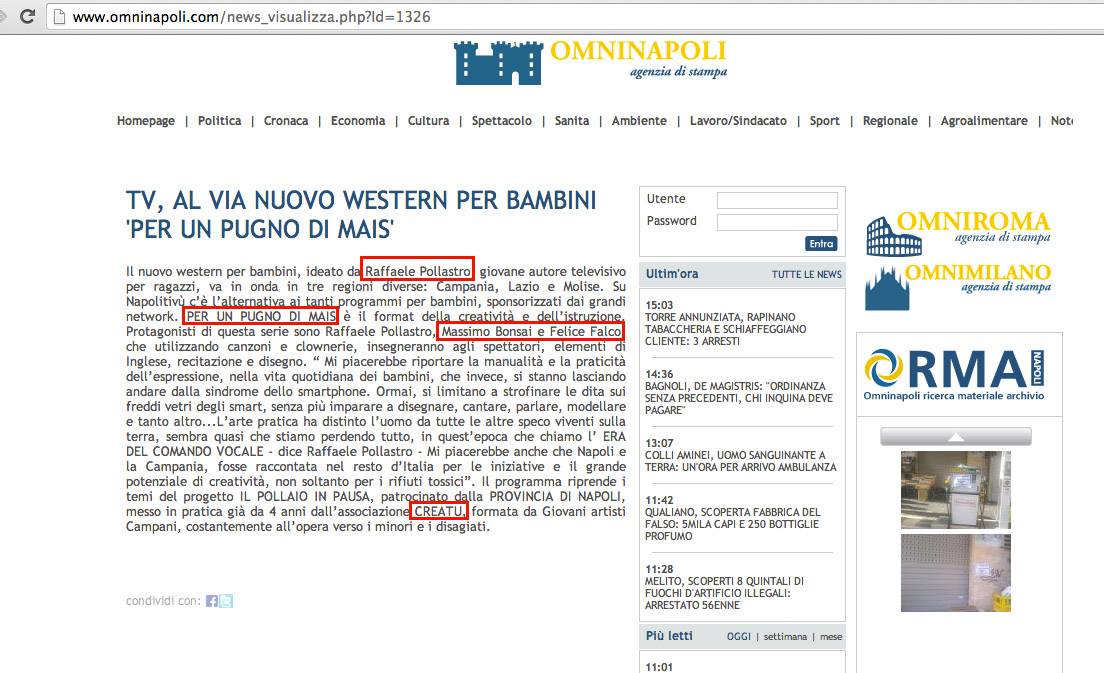1104x673 pixels.
Task: Open the 15:03 Torre Annunziata news item
Action: [726, 323]
